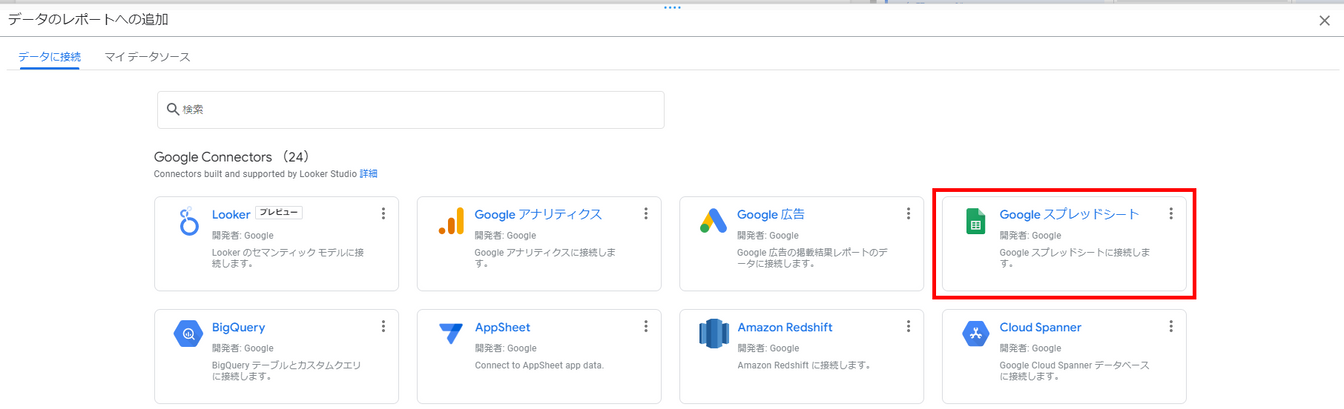The image size is (1344, 409).
Task: Select the AppSheet connector title
Action: click(502, 327)
